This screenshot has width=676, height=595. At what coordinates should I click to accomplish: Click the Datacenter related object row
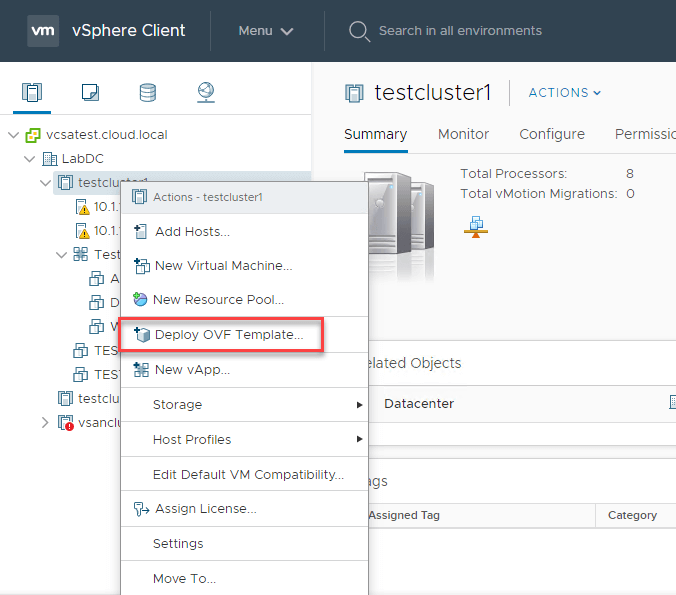click(522, 404)
